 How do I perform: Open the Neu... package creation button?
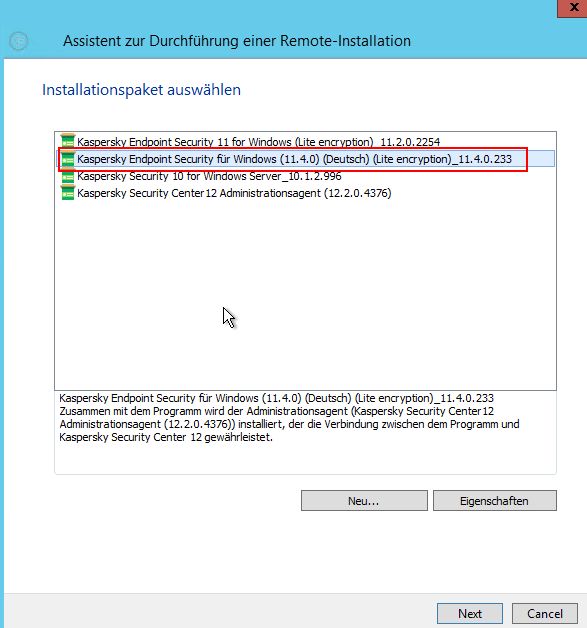point(364,501)
